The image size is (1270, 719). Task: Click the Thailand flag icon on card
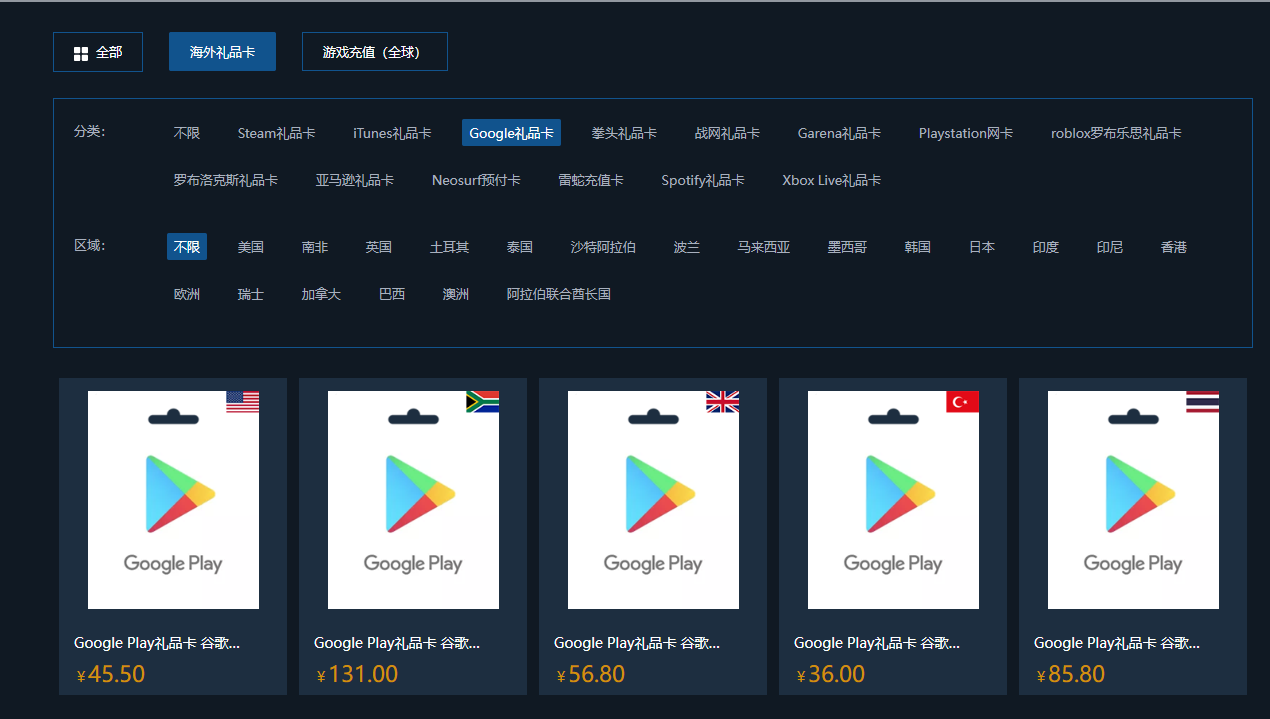tap(1202, 402)
